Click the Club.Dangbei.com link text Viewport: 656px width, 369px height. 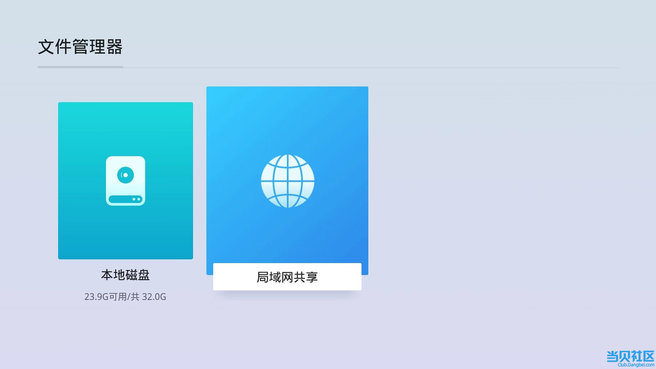(636, 365)
